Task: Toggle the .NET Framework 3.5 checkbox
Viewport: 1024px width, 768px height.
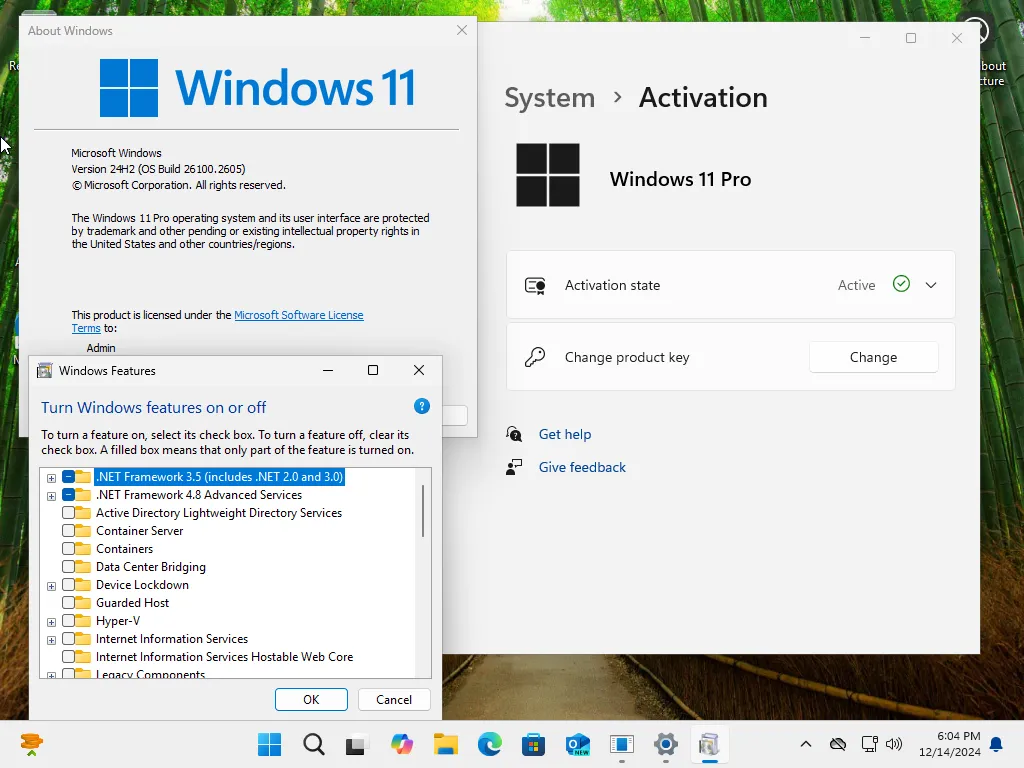Action: 68,477
